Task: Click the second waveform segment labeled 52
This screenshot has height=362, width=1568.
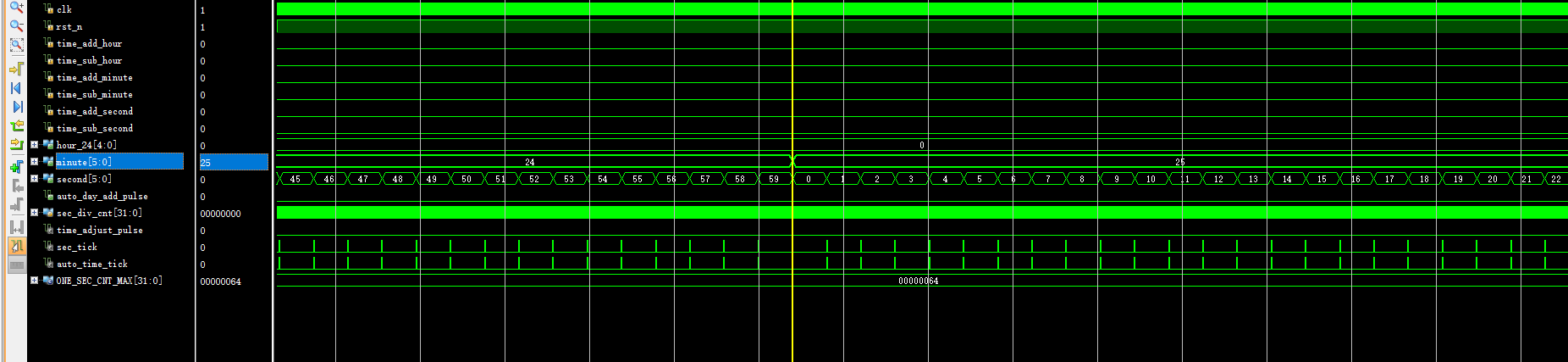Action: 534,179
